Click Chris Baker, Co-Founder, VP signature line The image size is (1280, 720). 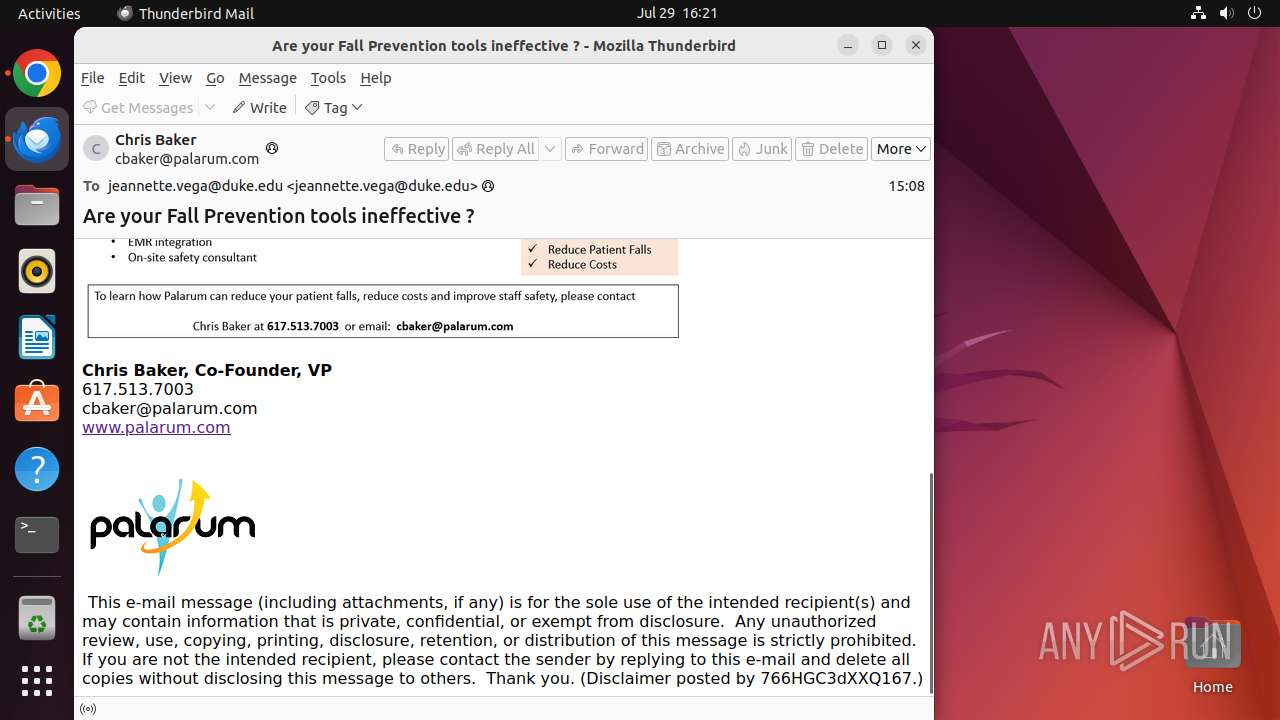pos(207,370)
